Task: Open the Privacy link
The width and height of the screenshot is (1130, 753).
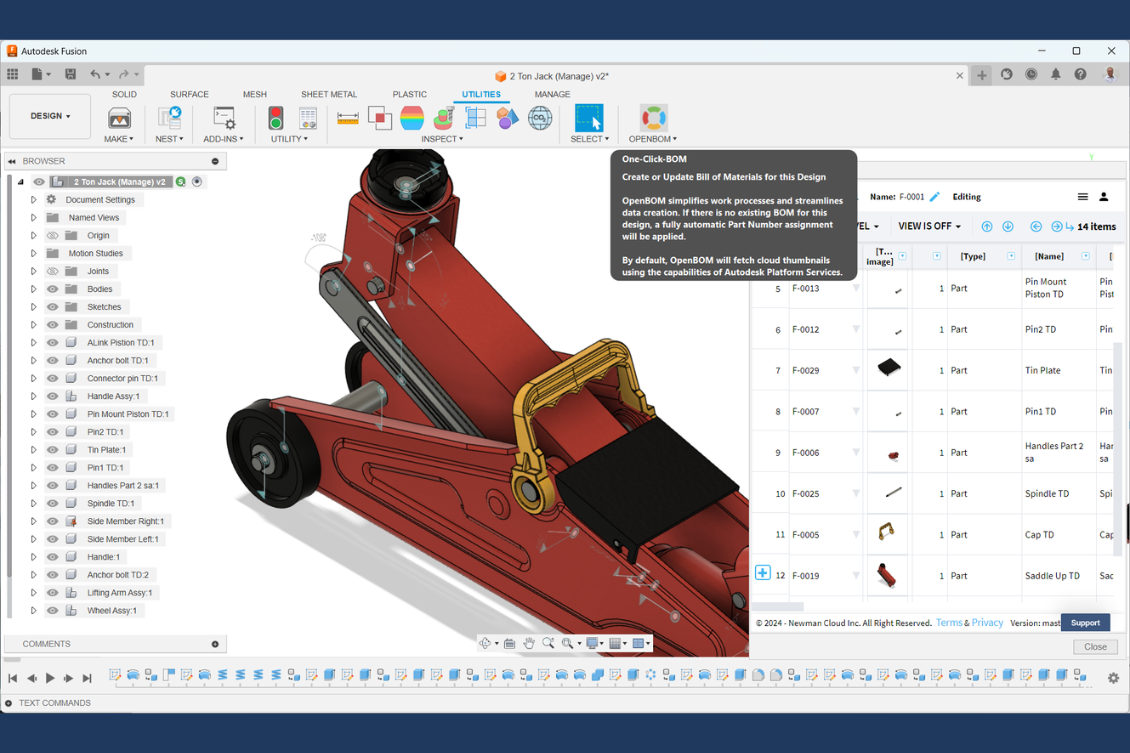Action: (x=987, y=623)
